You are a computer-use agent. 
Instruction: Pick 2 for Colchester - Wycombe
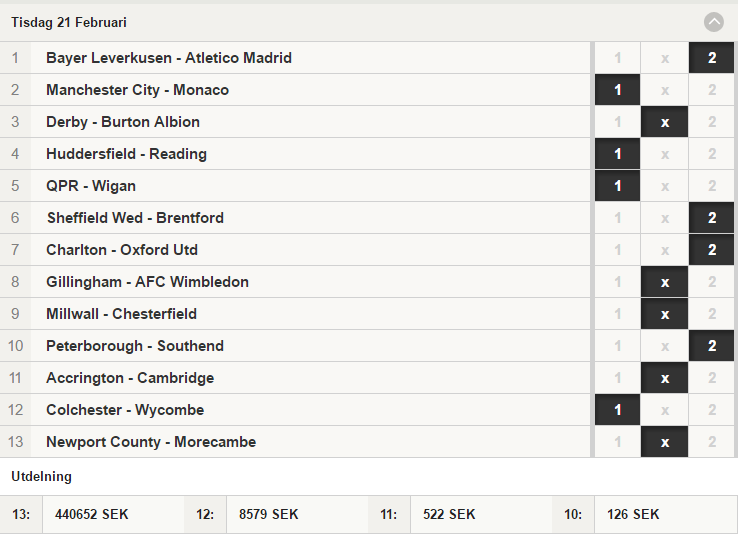coord(712,410)
